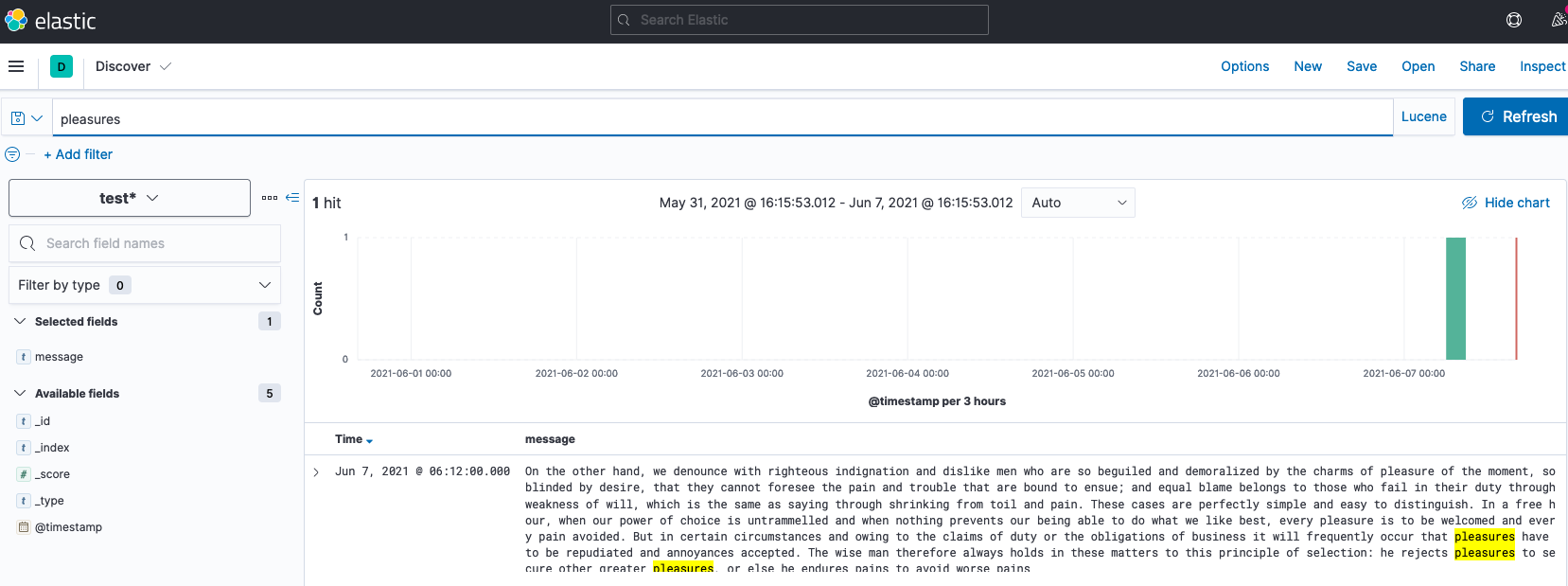The width and height of the screenshot is (1568, 586).
Task: Click the message column header
Action: (x=550, y=439)
